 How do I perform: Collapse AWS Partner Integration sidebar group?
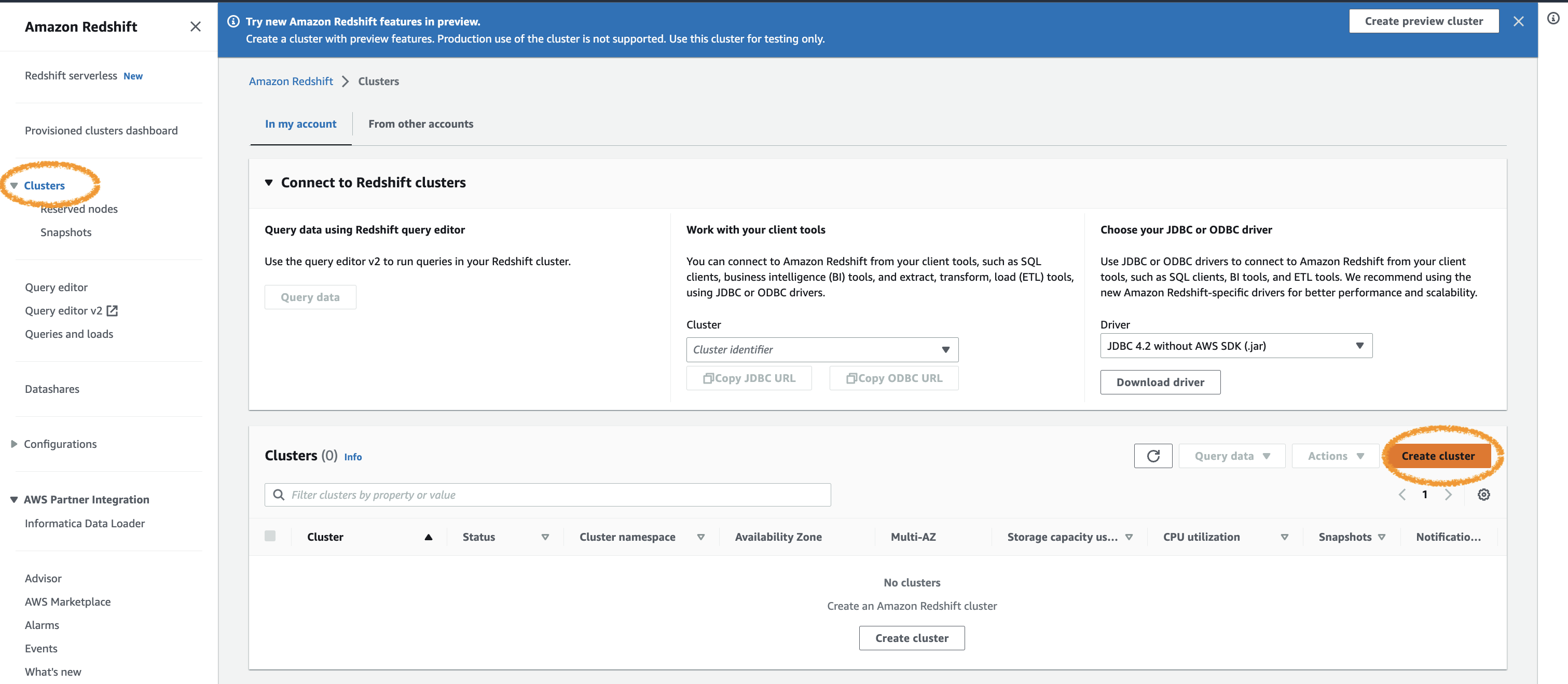coord(14,499)
